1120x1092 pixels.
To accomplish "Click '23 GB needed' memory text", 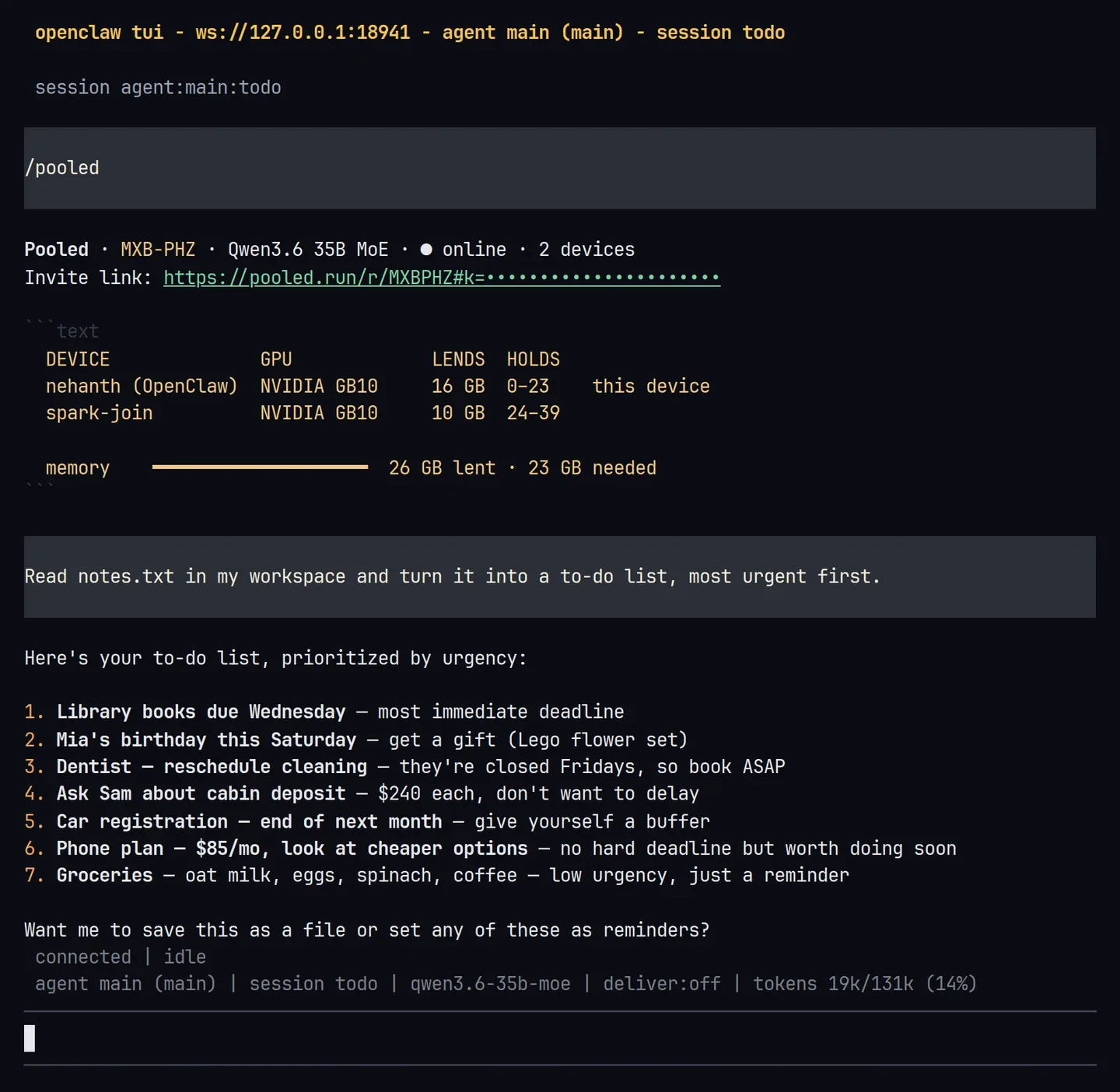I will pyautogui.click(x=592, y=468).
